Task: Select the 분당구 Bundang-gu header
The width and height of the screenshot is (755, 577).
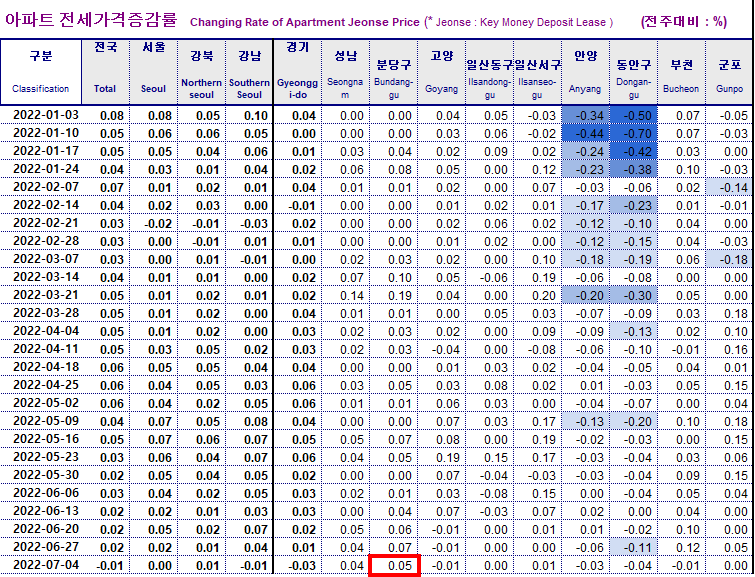Action: pyautogui.click(x=393, y=72)
